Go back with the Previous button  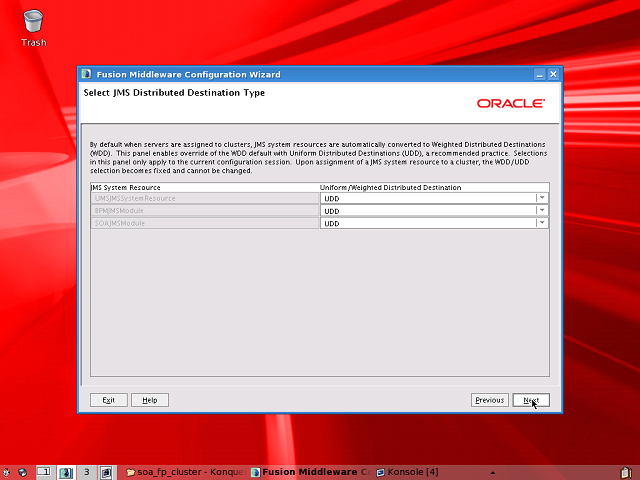pos(489,400)
